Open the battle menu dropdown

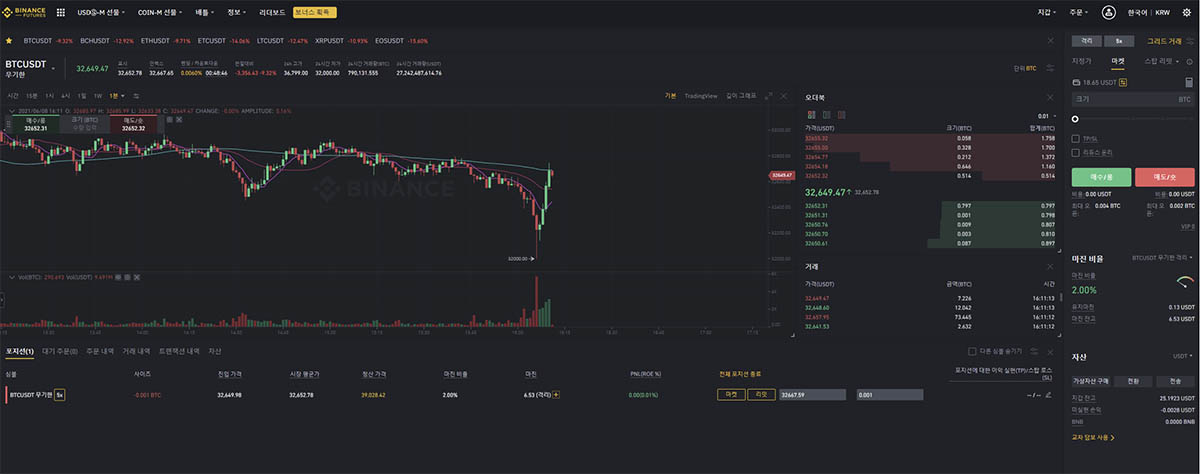click(205, 13)
